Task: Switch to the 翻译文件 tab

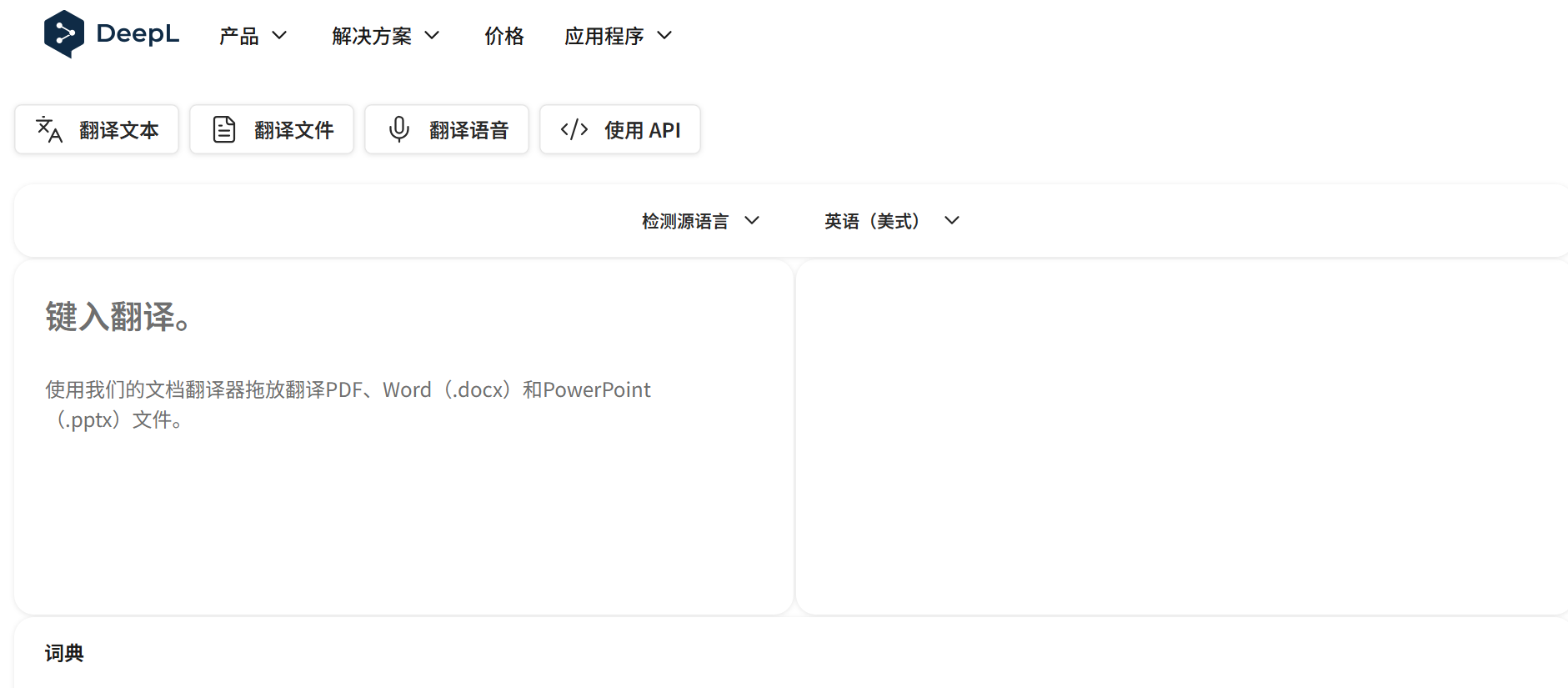Action: coord(272,129)
